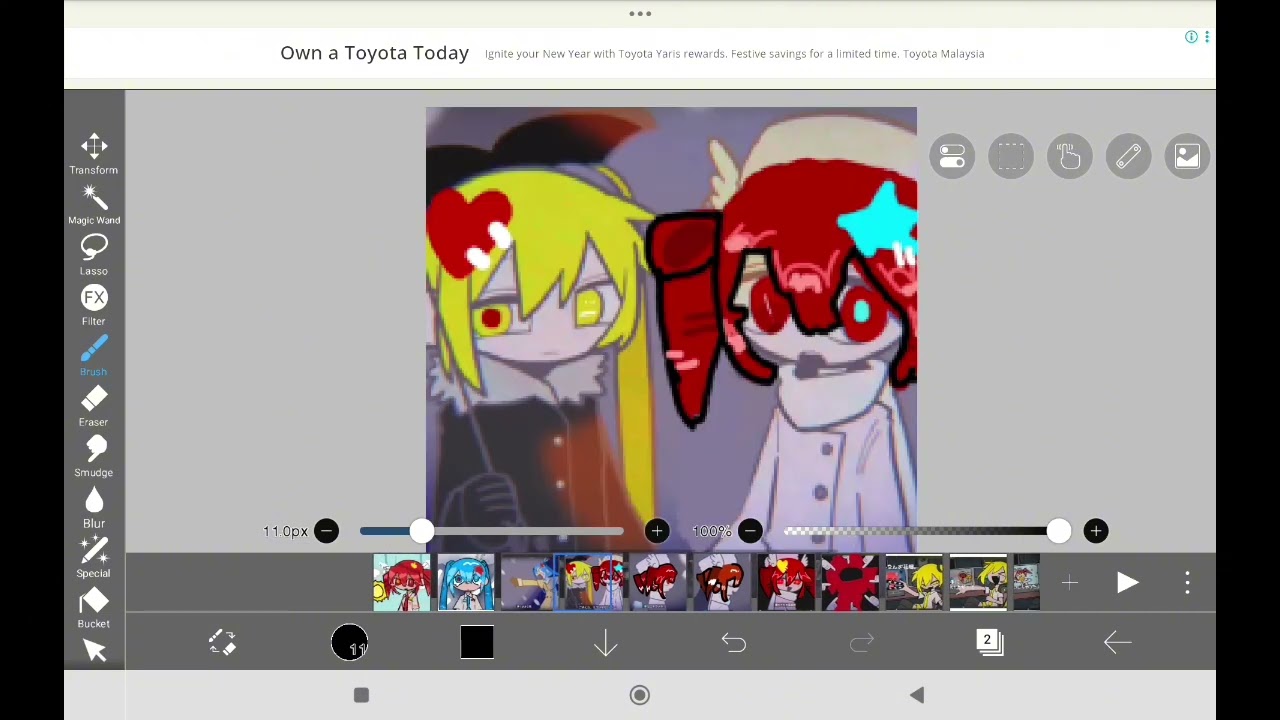Open the brush size 11 settings circle

pyautogui.click(x=350, y=642)
